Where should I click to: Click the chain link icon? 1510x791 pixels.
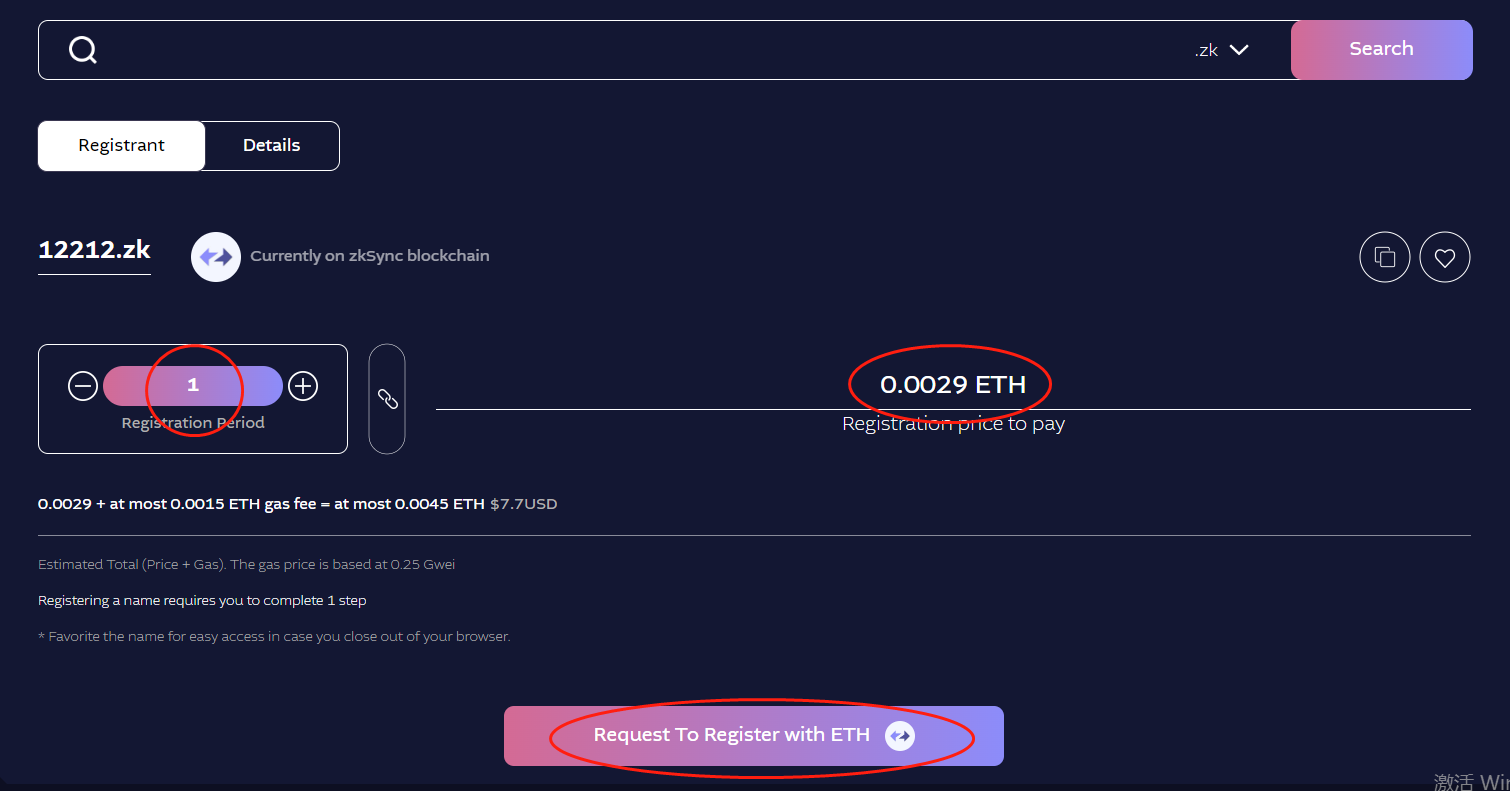point(387,398)
